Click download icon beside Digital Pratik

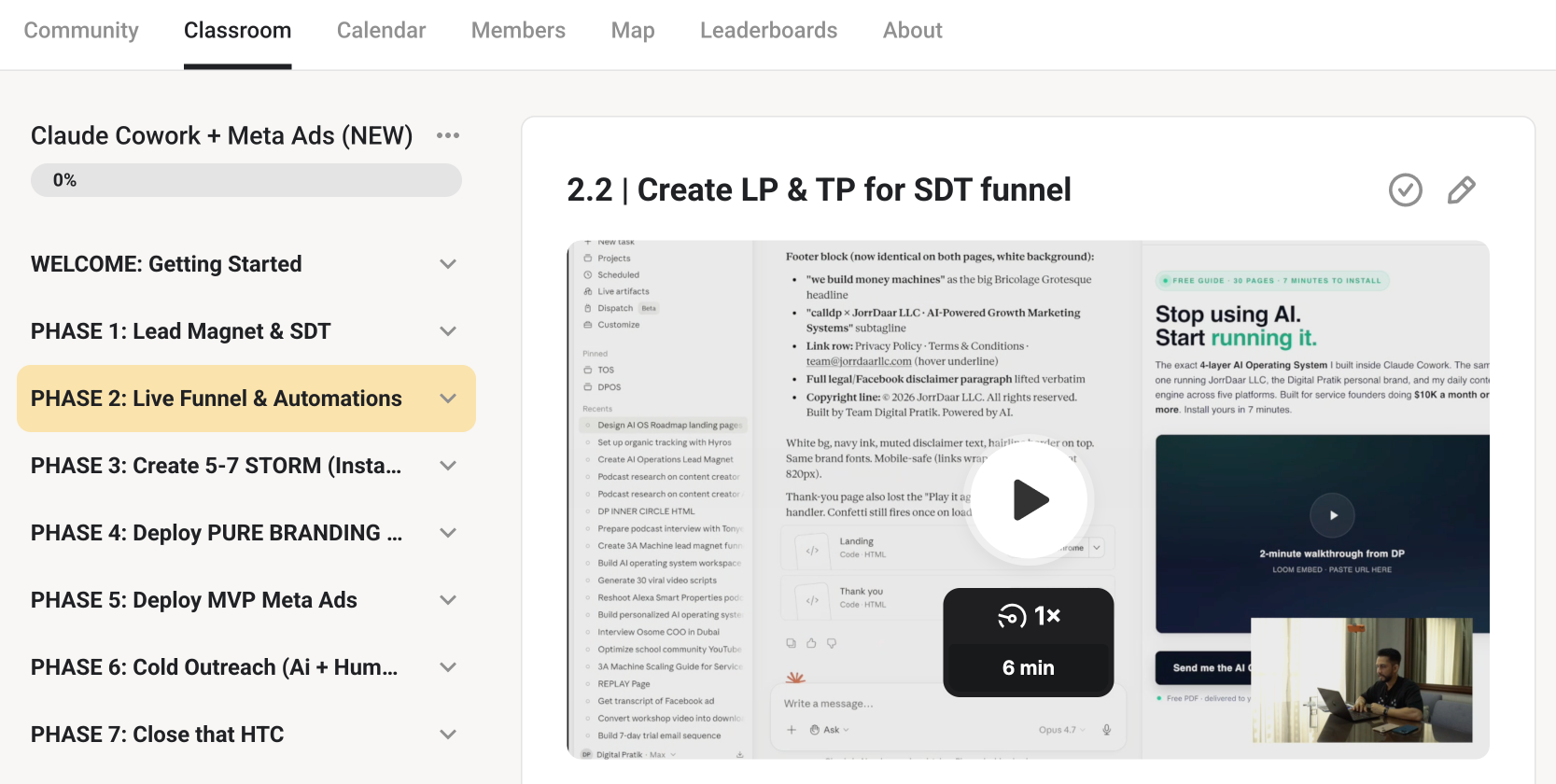pos(740,754)
